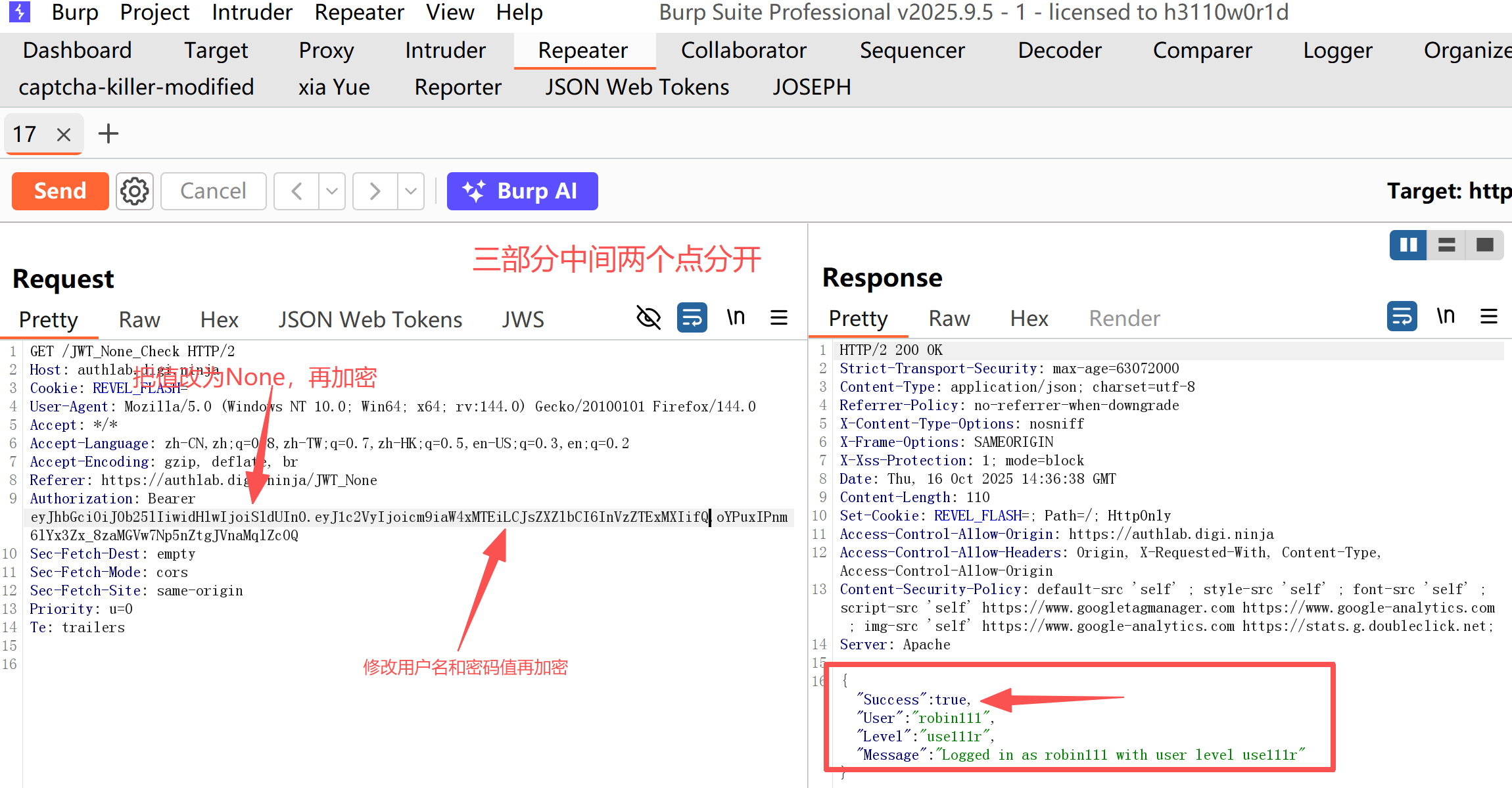Open the Intruder menu in menu bar
The width and height of the screenshot is (1512, 788).
(252, 12)
